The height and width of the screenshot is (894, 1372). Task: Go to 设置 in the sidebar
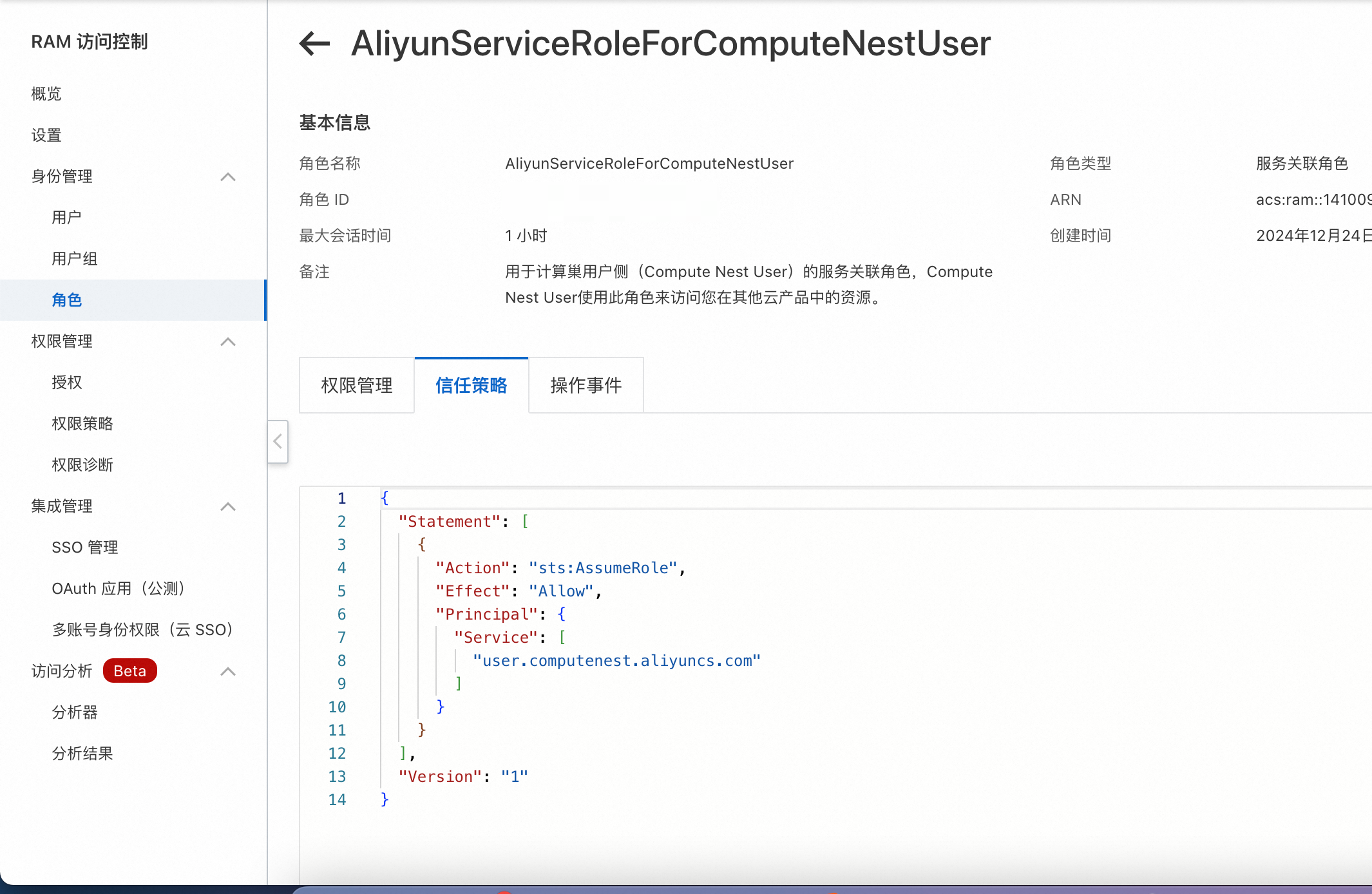coord(46,135)
